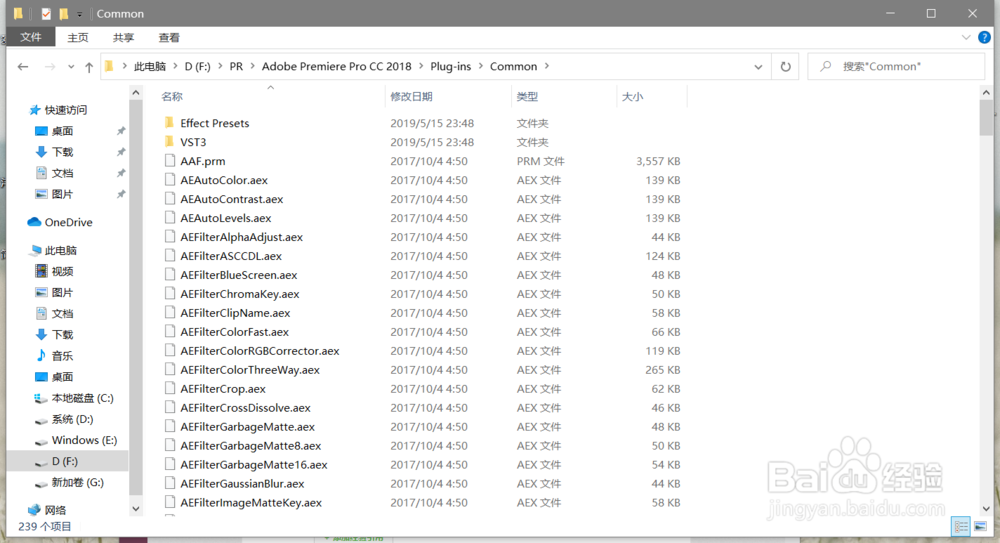The height and width of the screenshot is (543, 1000).
Task: Select D (F:) drive in sidebar
Action: pos(67,461)
